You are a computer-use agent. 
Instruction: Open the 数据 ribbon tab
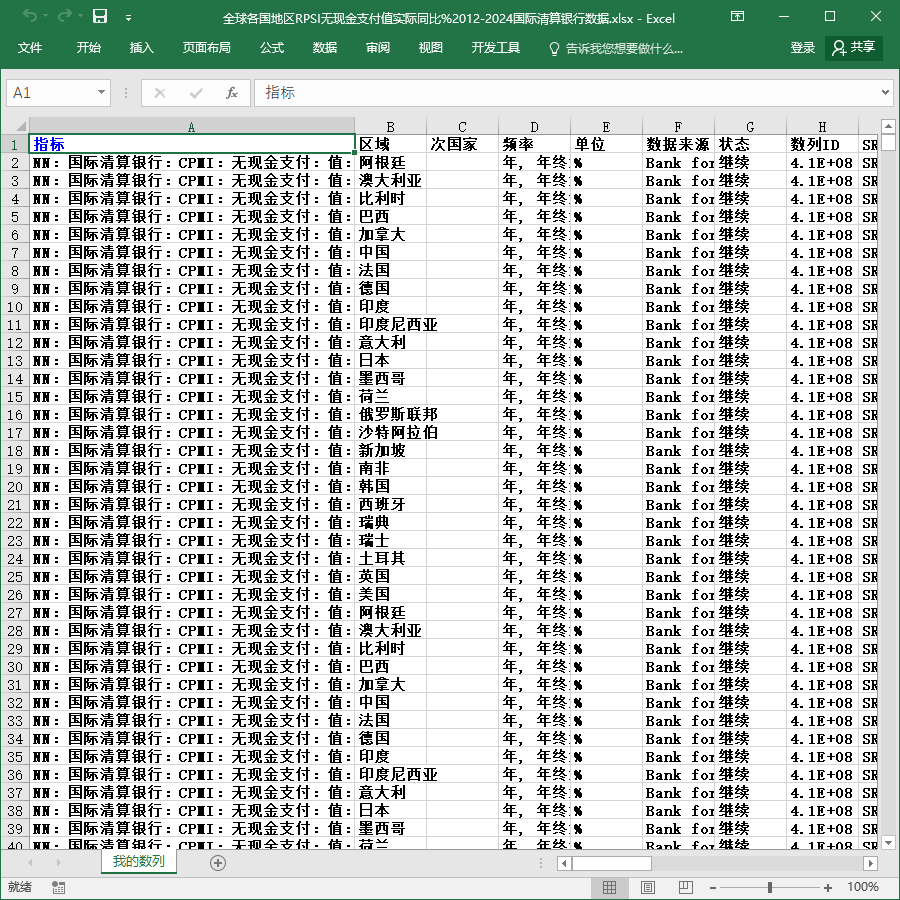click(x=325, y=48)
